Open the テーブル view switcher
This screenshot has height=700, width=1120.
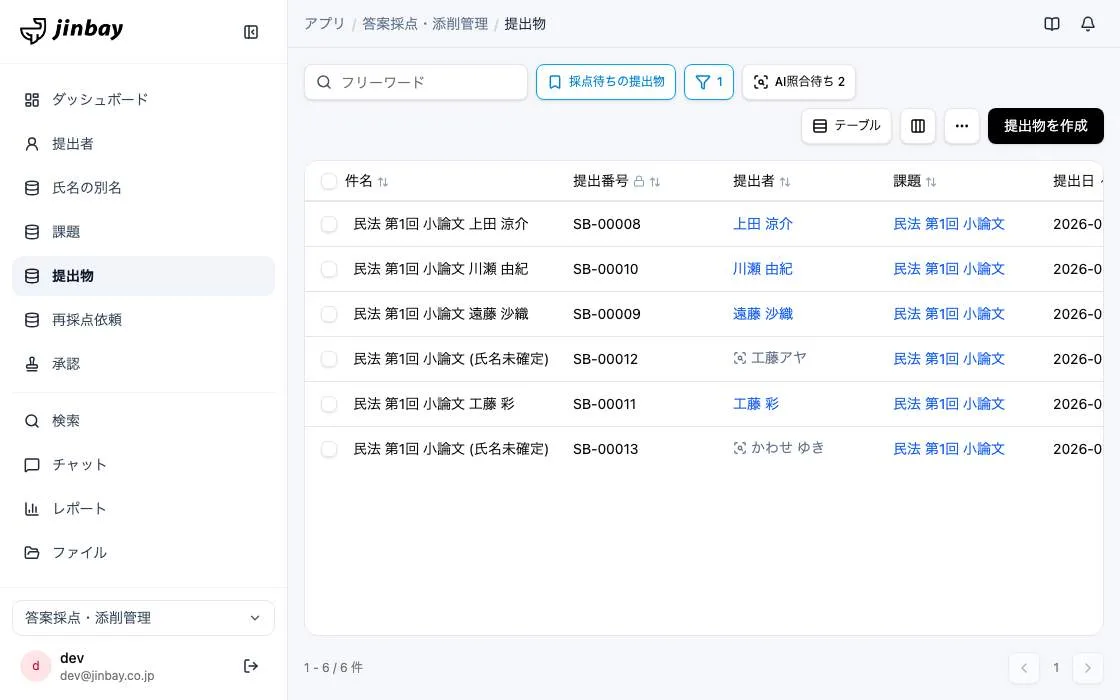(x=846, y=126)
